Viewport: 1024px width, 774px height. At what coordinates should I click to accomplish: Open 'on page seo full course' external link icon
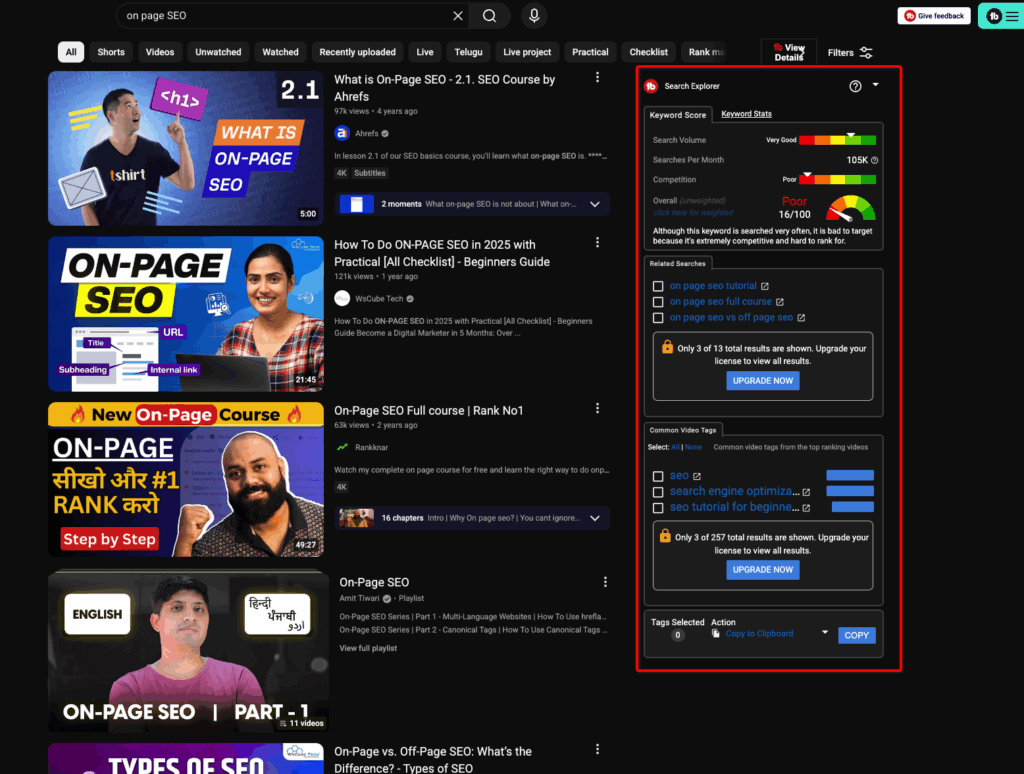pyautogui.click(x=780, y=302)
